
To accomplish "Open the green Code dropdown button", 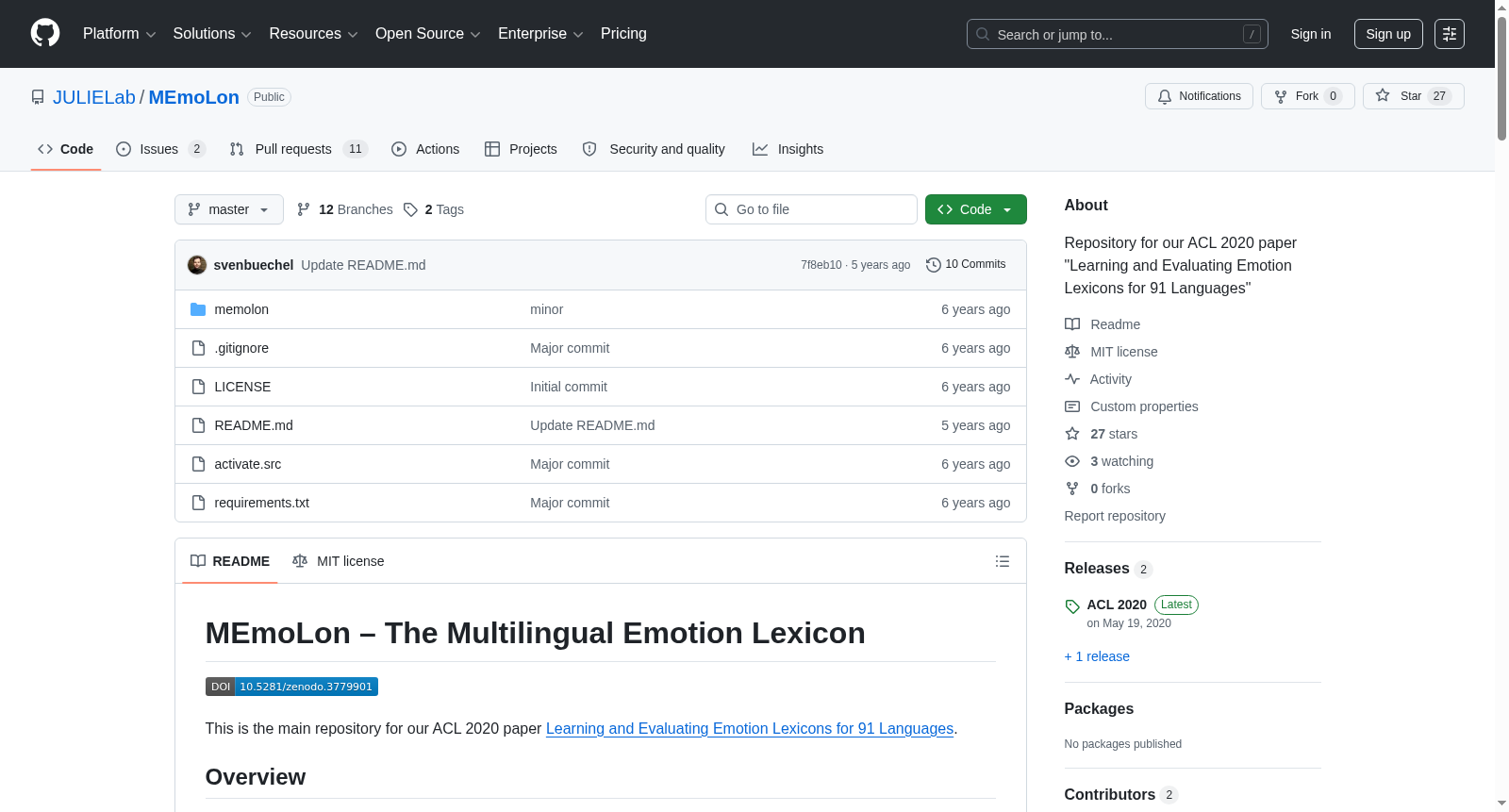I will [x=976, y=209].
